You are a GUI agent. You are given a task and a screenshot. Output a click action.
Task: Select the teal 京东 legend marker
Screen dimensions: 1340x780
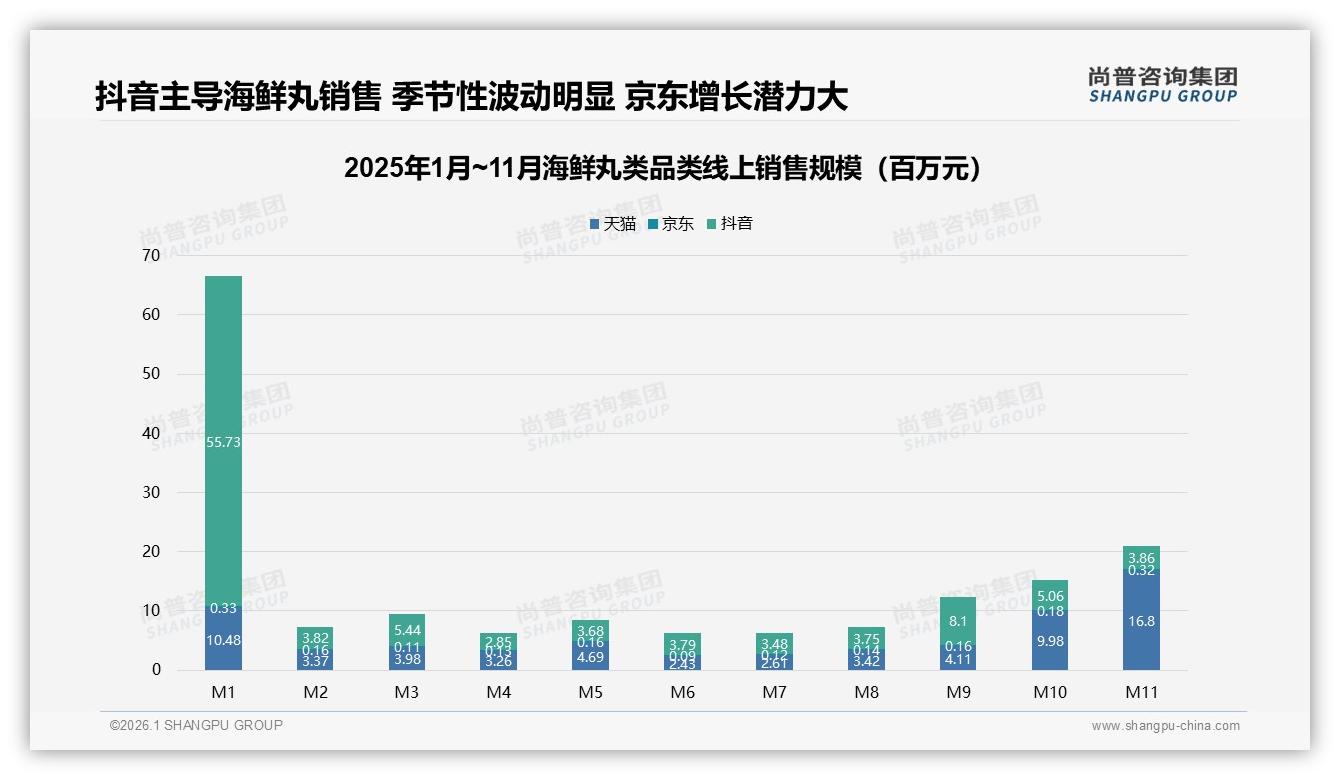(653, 224)
